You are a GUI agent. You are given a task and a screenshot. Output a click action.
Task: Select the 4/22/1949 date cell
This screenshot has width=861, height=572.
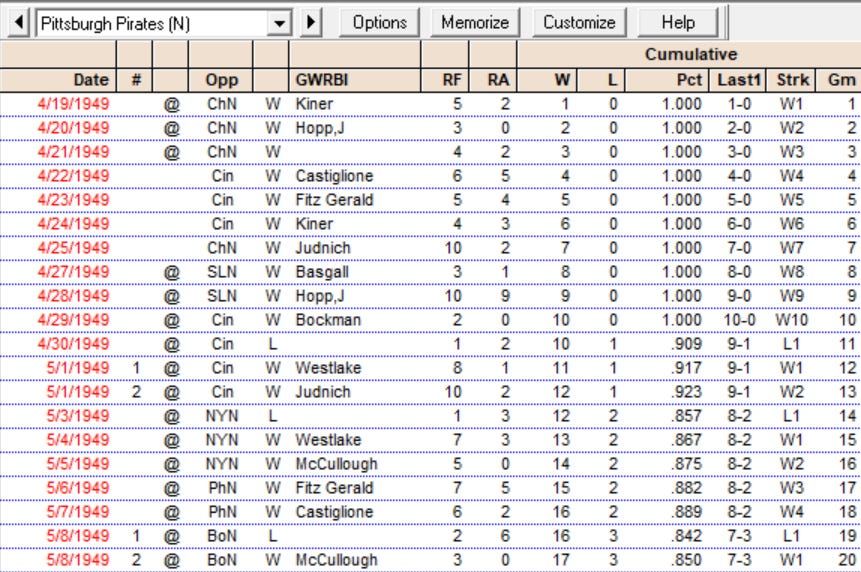[x=73, y=176]
